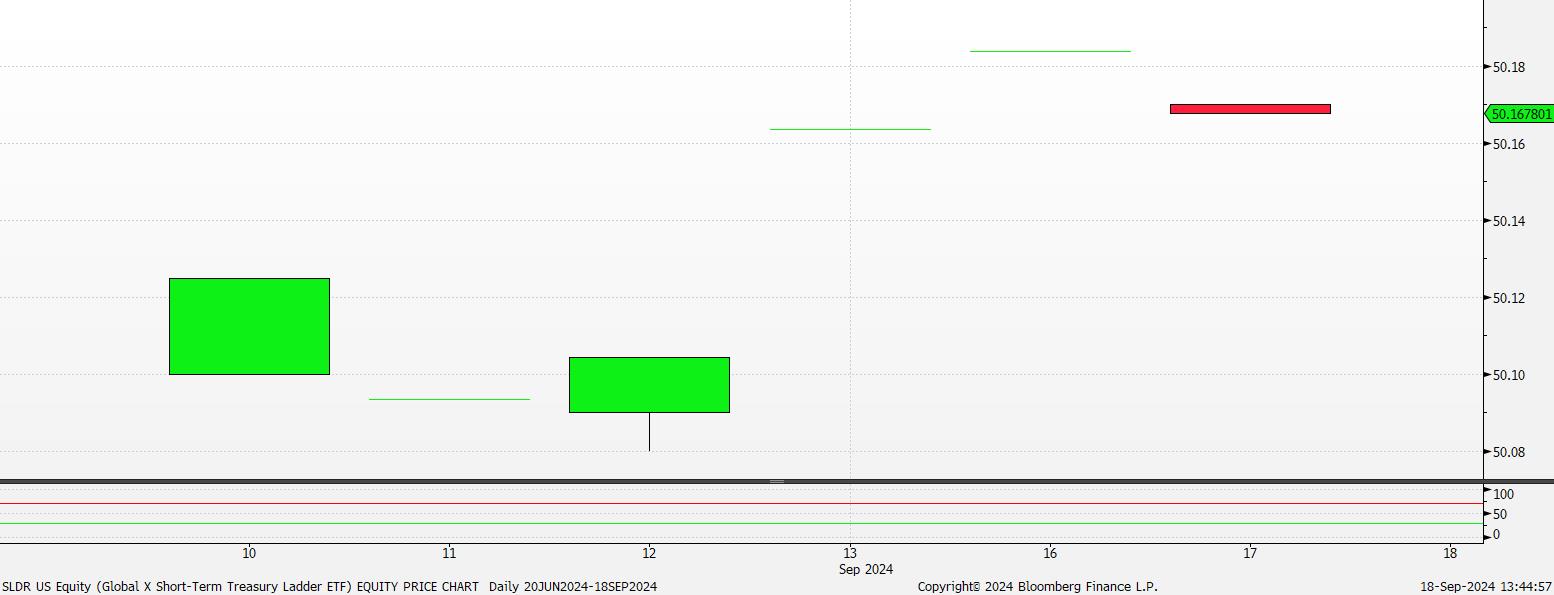Click the 50.18 price axis label
The image size is (1554, 595).
1509,67
